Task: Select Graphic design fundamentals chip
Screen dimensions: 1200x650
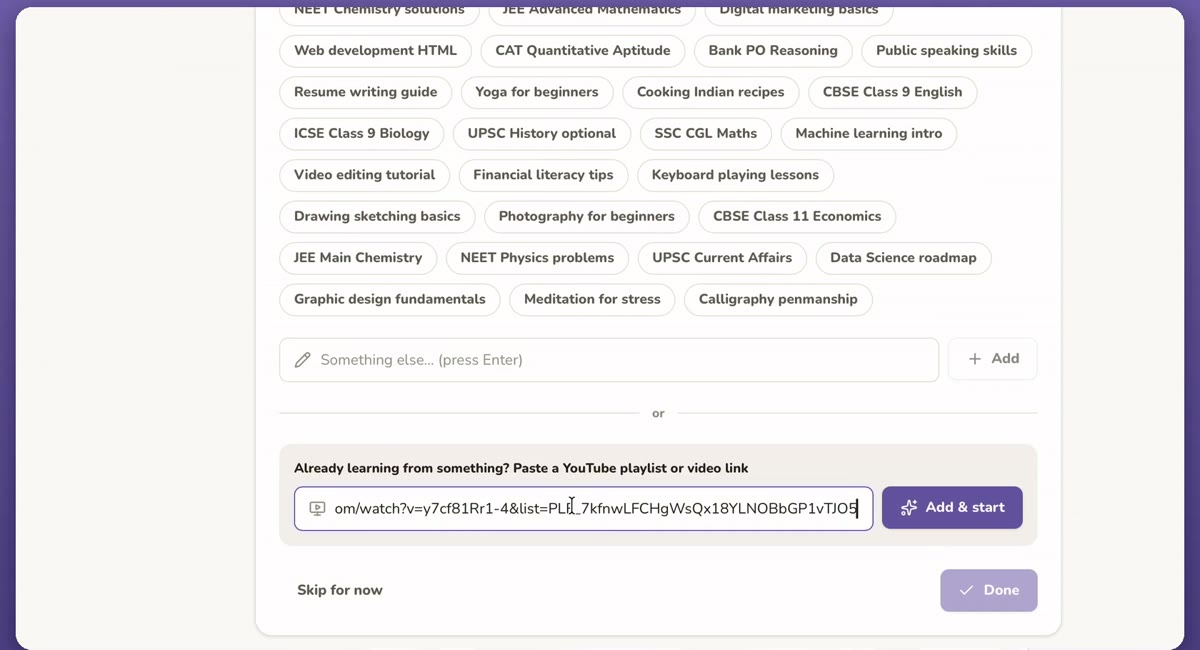Action: 390,299
